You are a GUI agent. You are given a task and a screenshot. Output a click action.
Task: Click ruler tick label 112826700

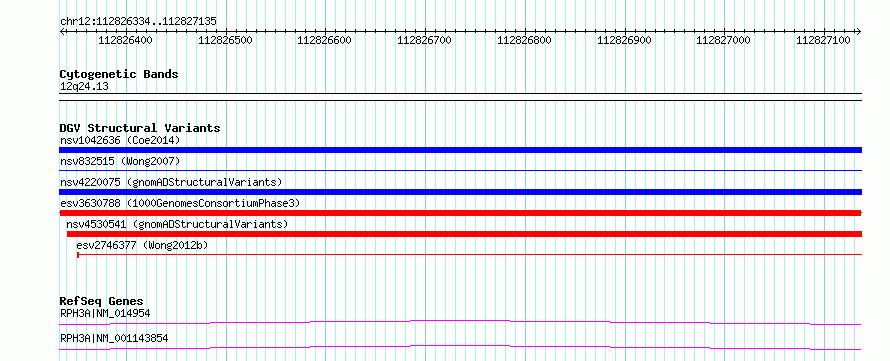(x=425, y=40)
